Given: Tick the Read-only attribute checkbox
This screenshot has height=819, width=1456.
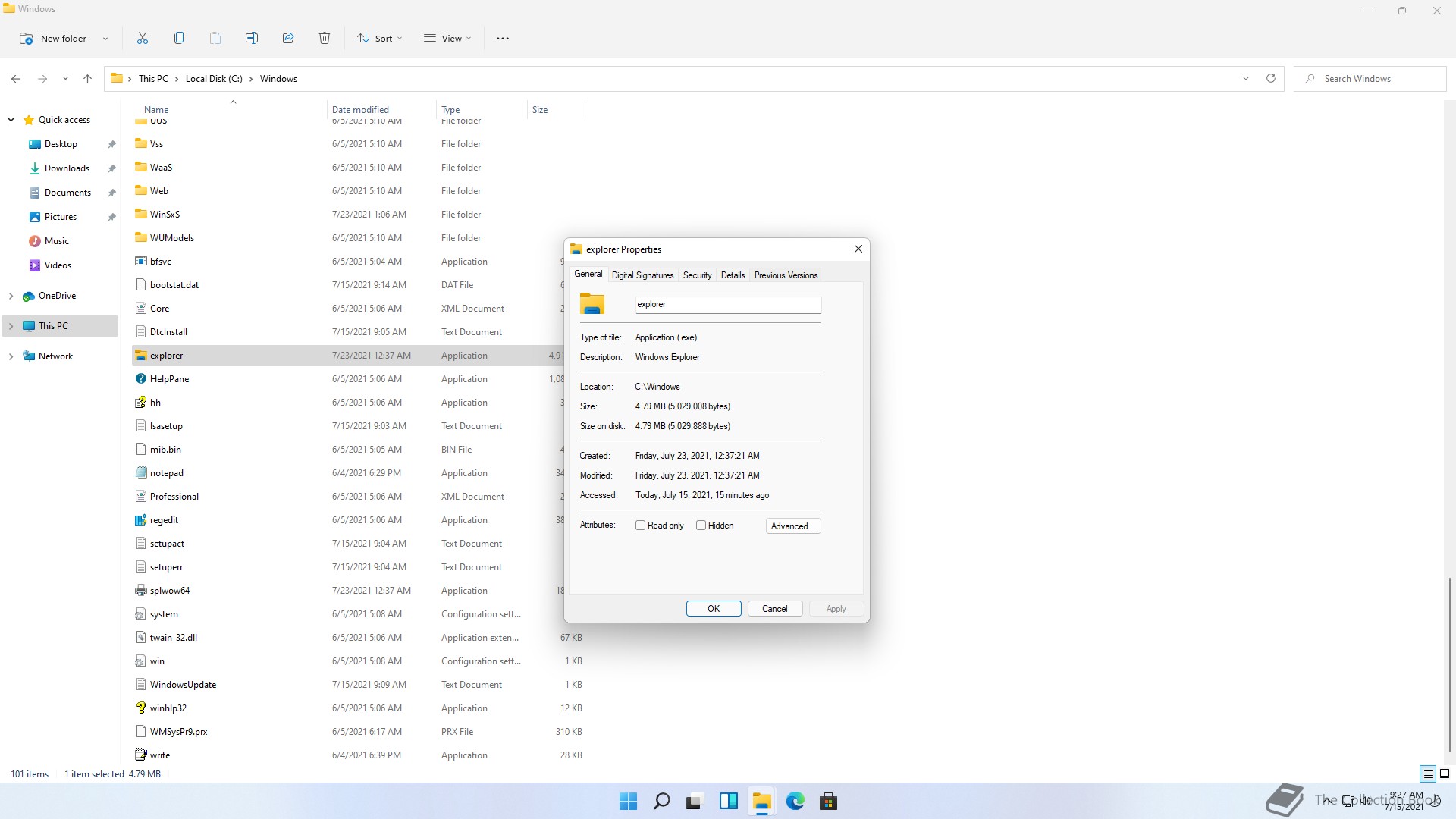Looking at the screenshot, I should (x=640, y=526).
